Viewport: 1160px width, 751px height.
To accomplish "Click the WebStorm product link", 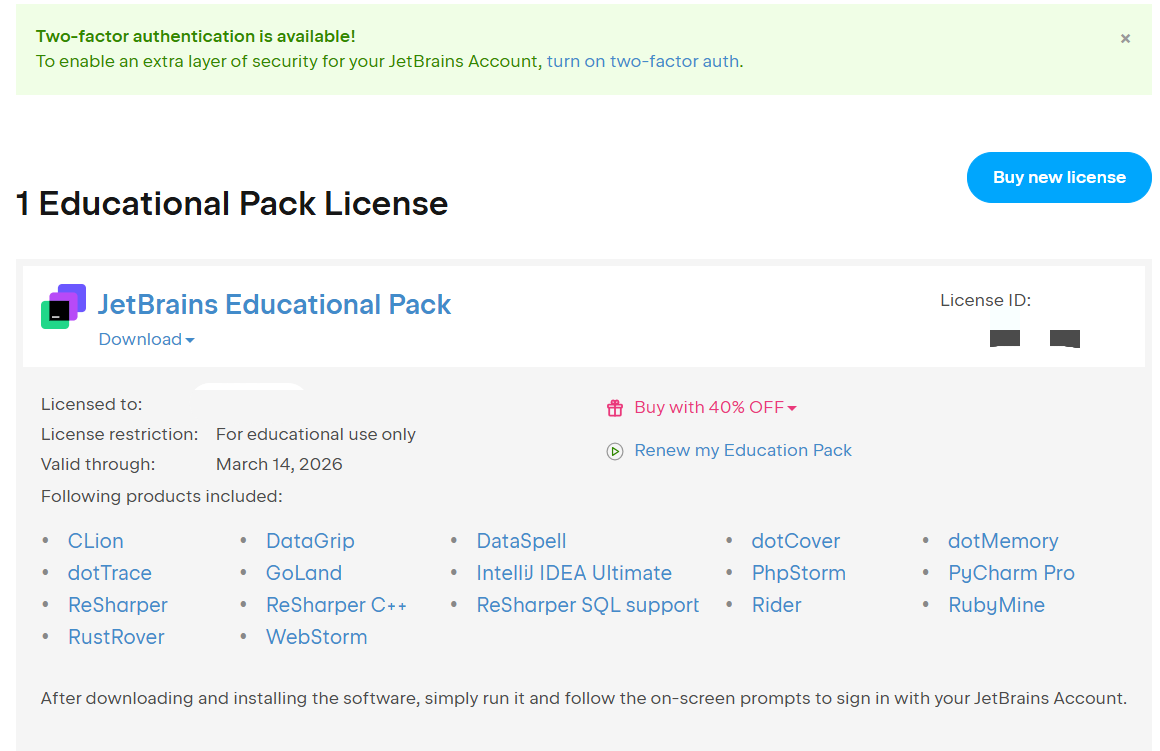I will point(316,637).
